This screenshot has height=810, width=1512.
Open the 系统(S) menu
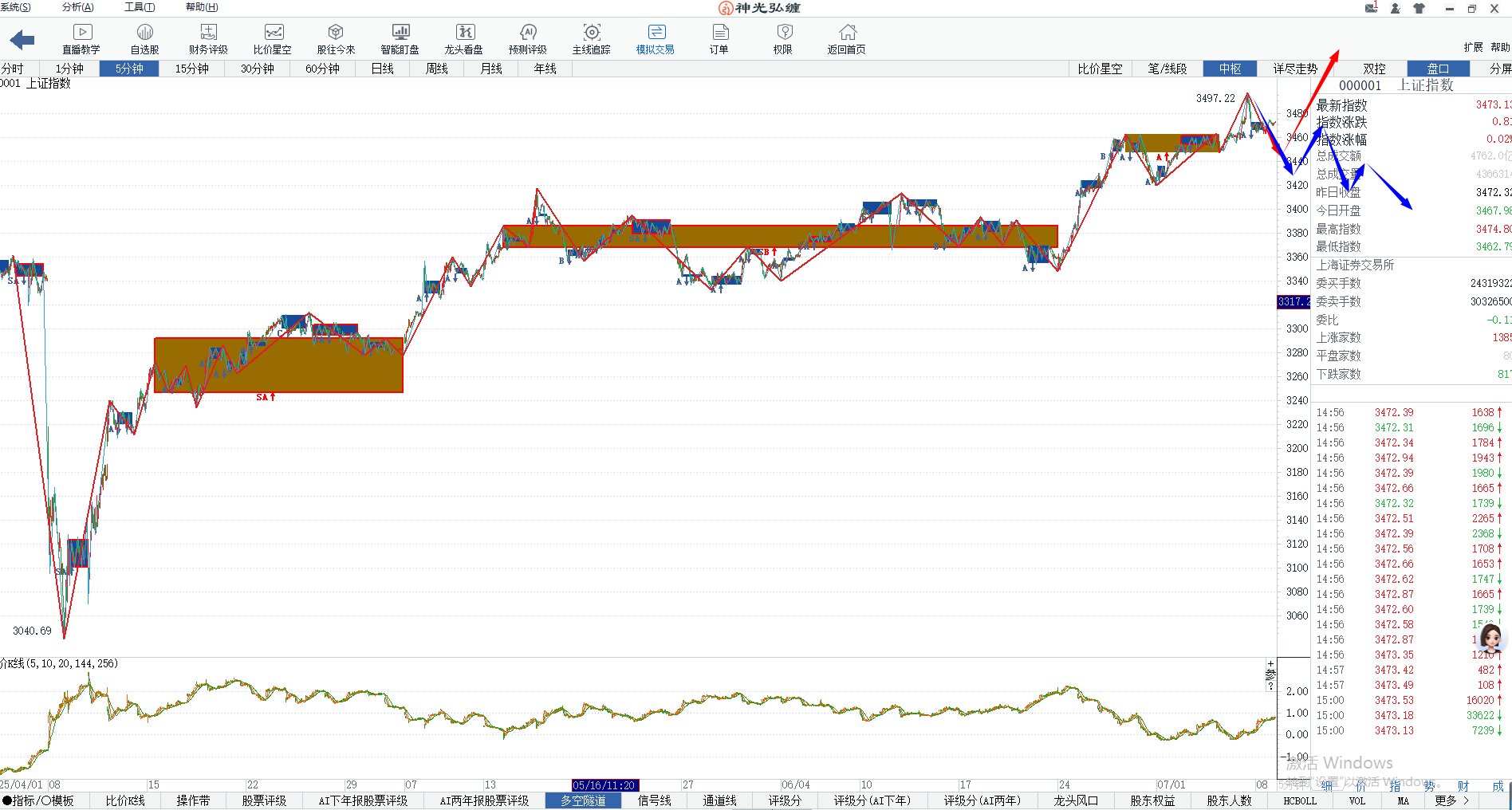click(15, 7)
